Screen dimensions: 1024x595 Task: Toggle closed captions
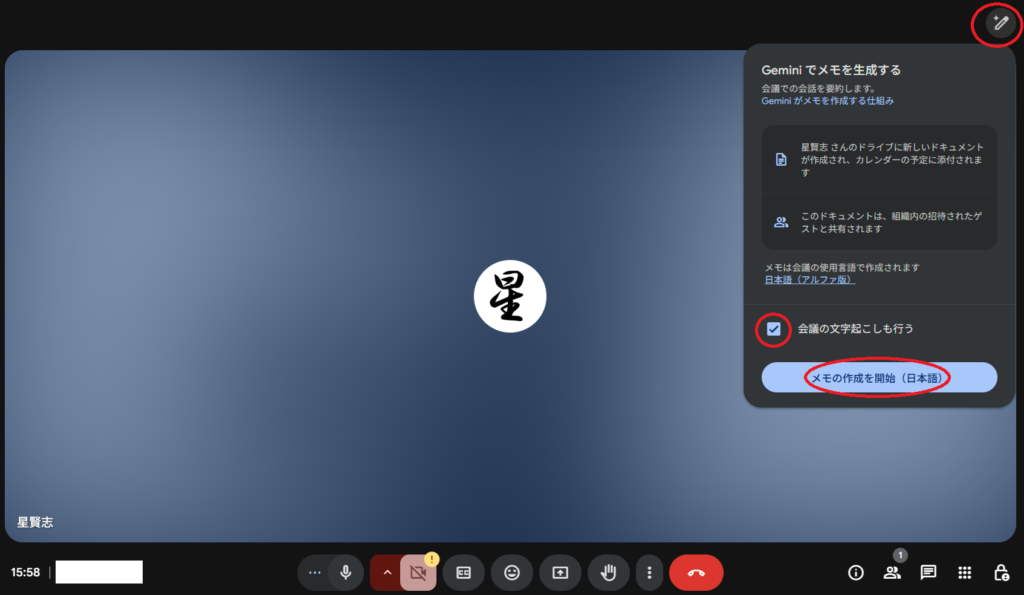coord(464,573)
